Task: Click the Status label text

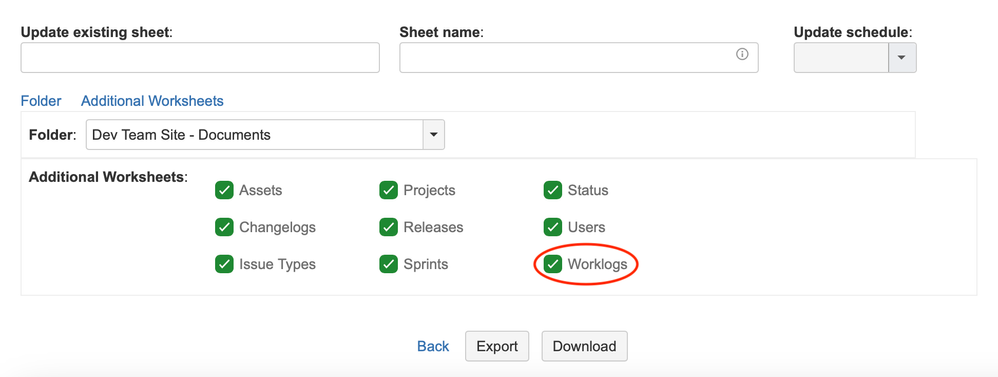Action: pos(588,190)
